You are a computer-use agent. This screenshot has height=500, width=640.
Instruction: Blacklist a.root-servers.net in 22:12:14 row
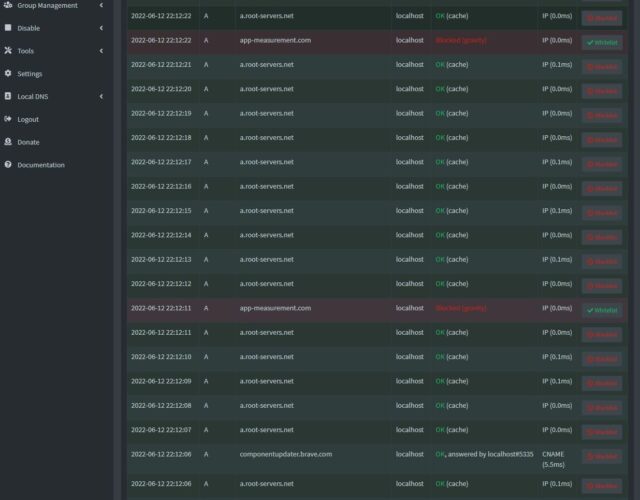tap(602, 237)
